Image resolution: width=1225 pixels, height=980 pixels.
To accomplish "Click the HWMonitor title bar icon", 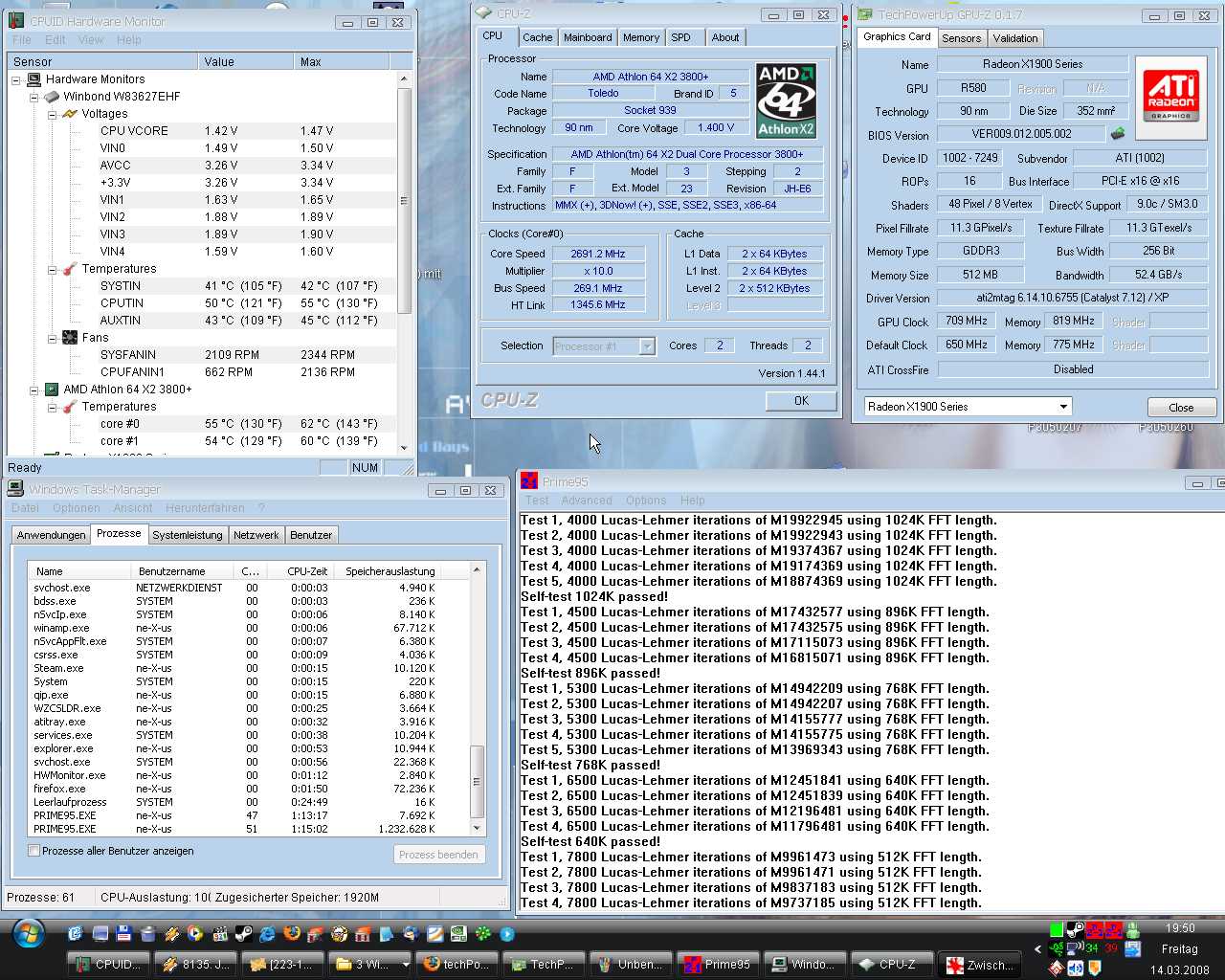I will [16, 21].
